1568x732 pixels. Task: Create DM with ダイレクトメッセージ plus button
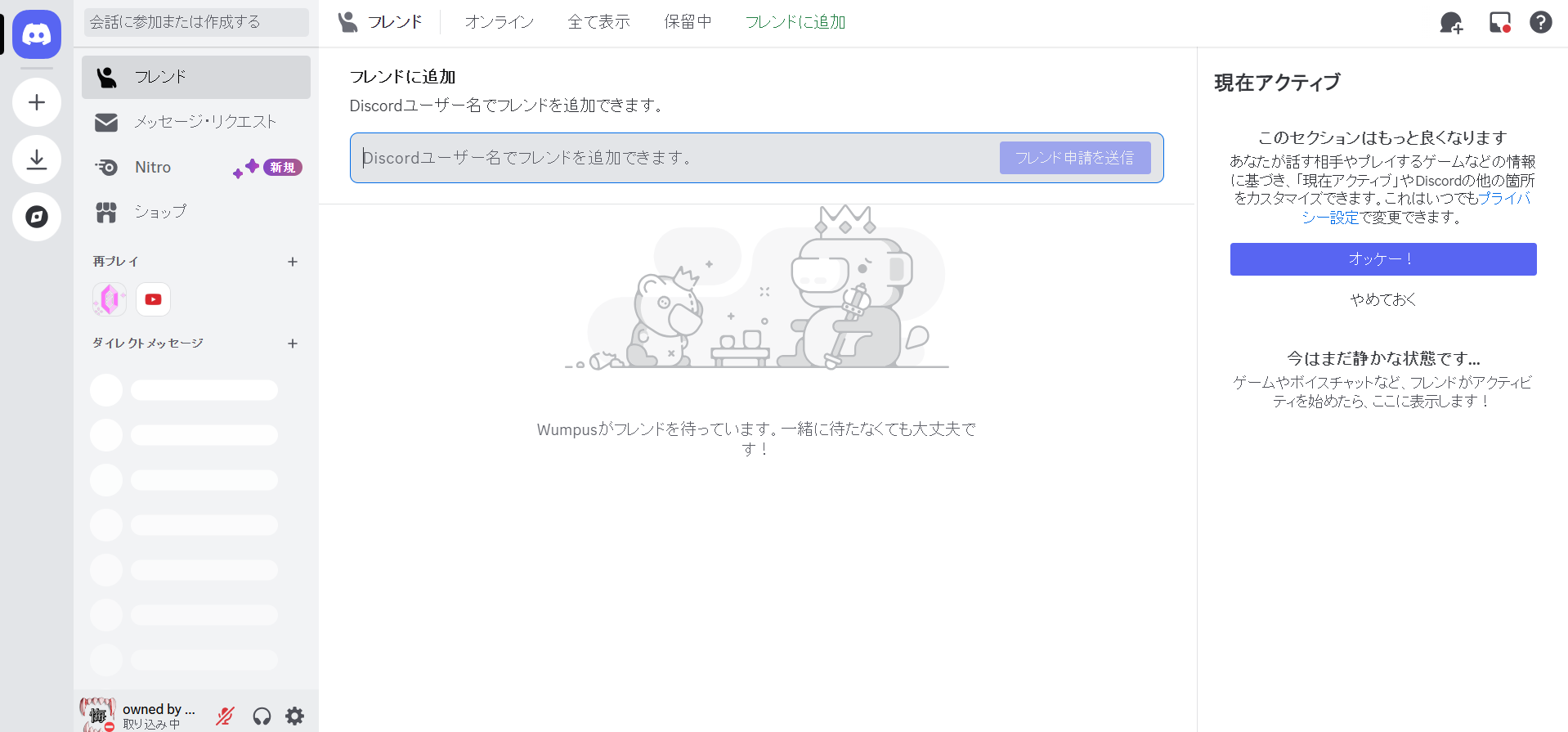coord(293,344)
